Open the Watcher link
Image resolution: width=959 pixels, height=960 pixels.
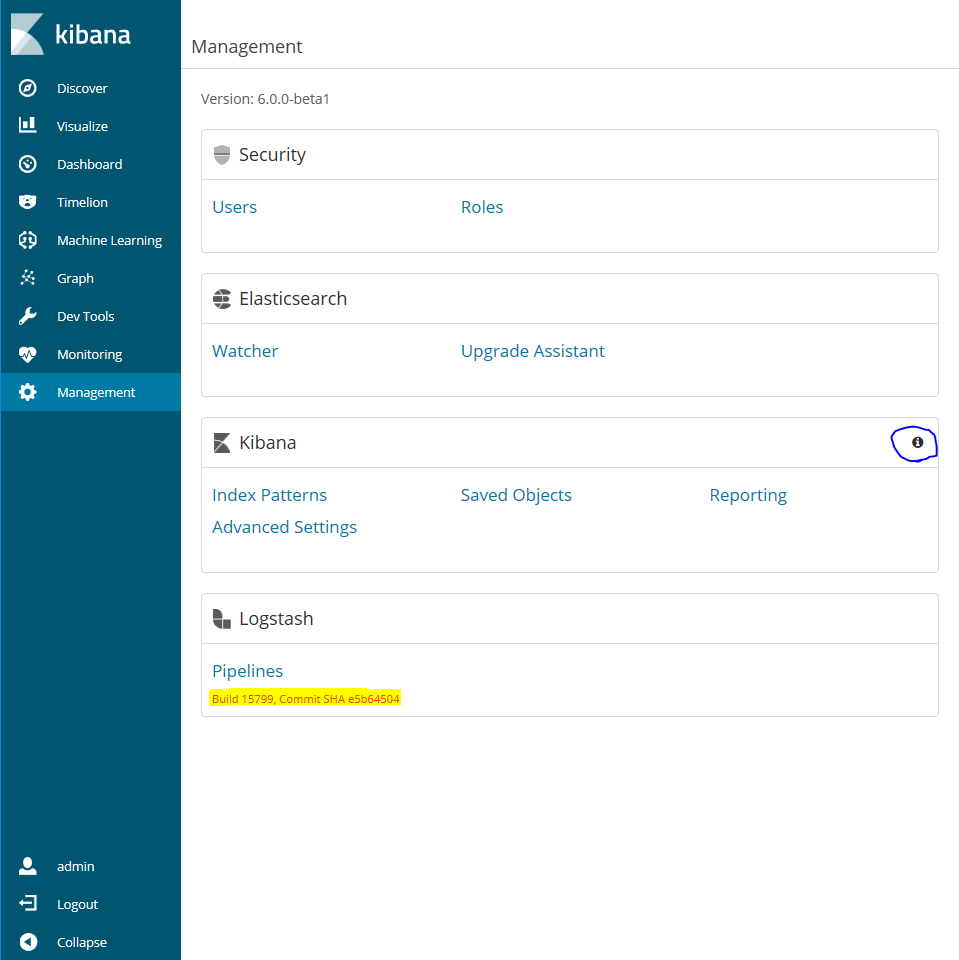tap(245, 351)
